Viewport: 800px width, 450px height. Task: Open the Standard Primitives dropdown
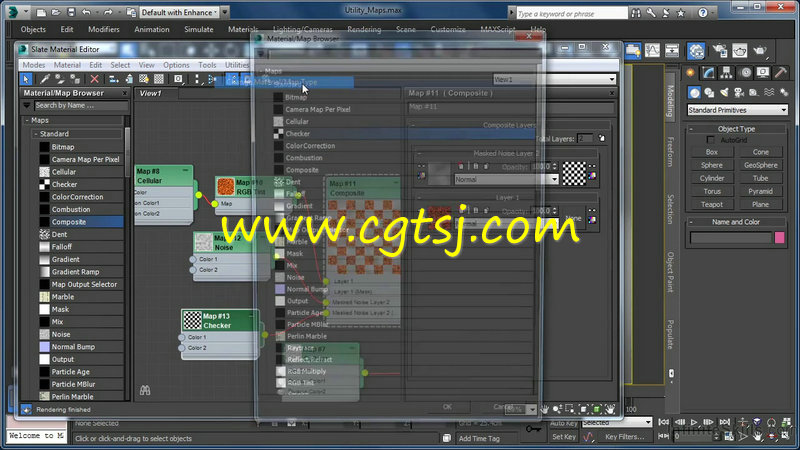[x=737, y=110]
